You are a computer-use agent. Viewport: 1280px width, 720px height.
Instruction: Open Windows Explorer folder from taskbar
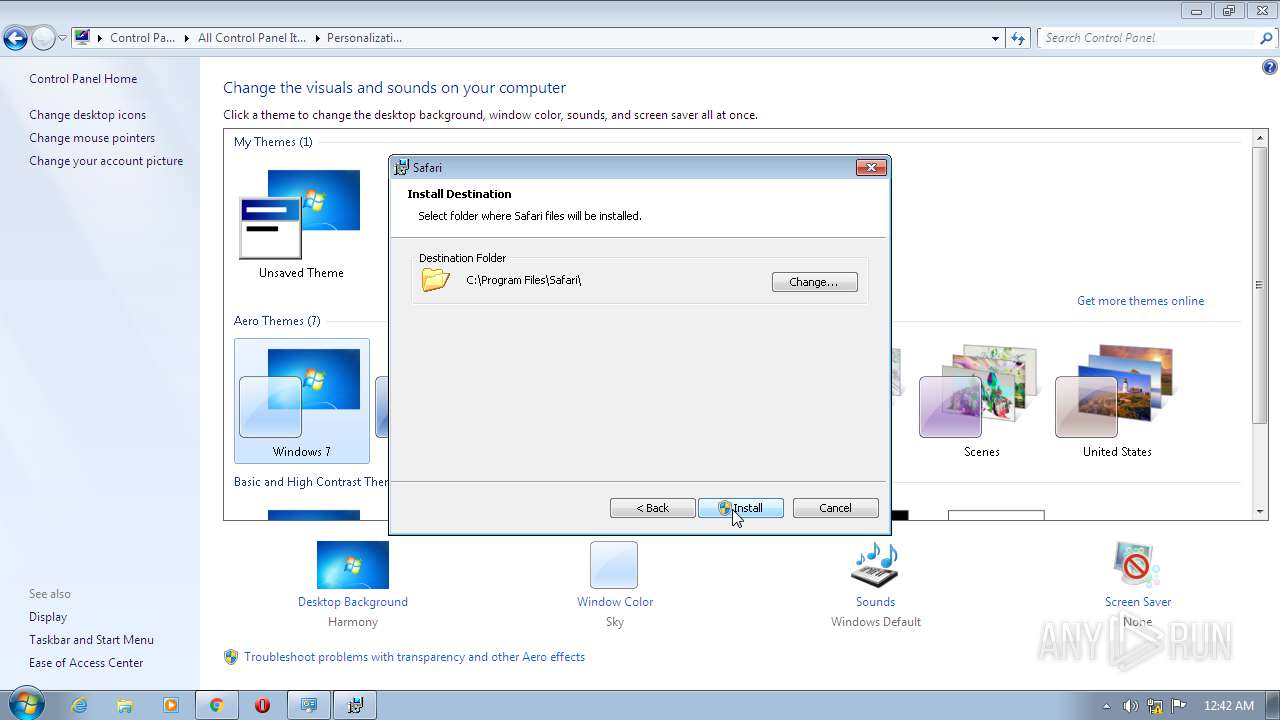[x=125, y=705]
